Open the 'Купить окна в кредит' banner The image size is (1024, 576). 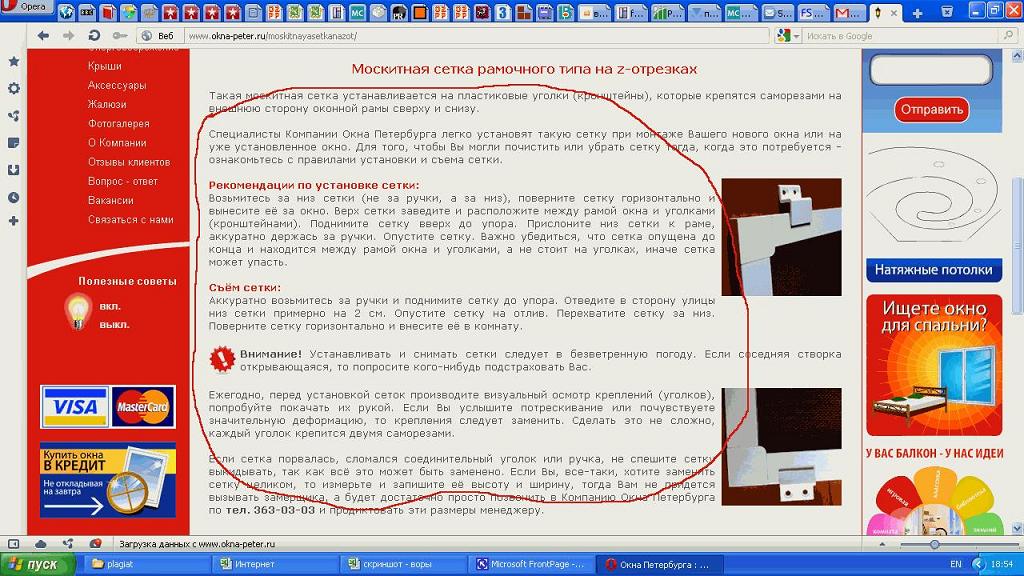point(108,480)
